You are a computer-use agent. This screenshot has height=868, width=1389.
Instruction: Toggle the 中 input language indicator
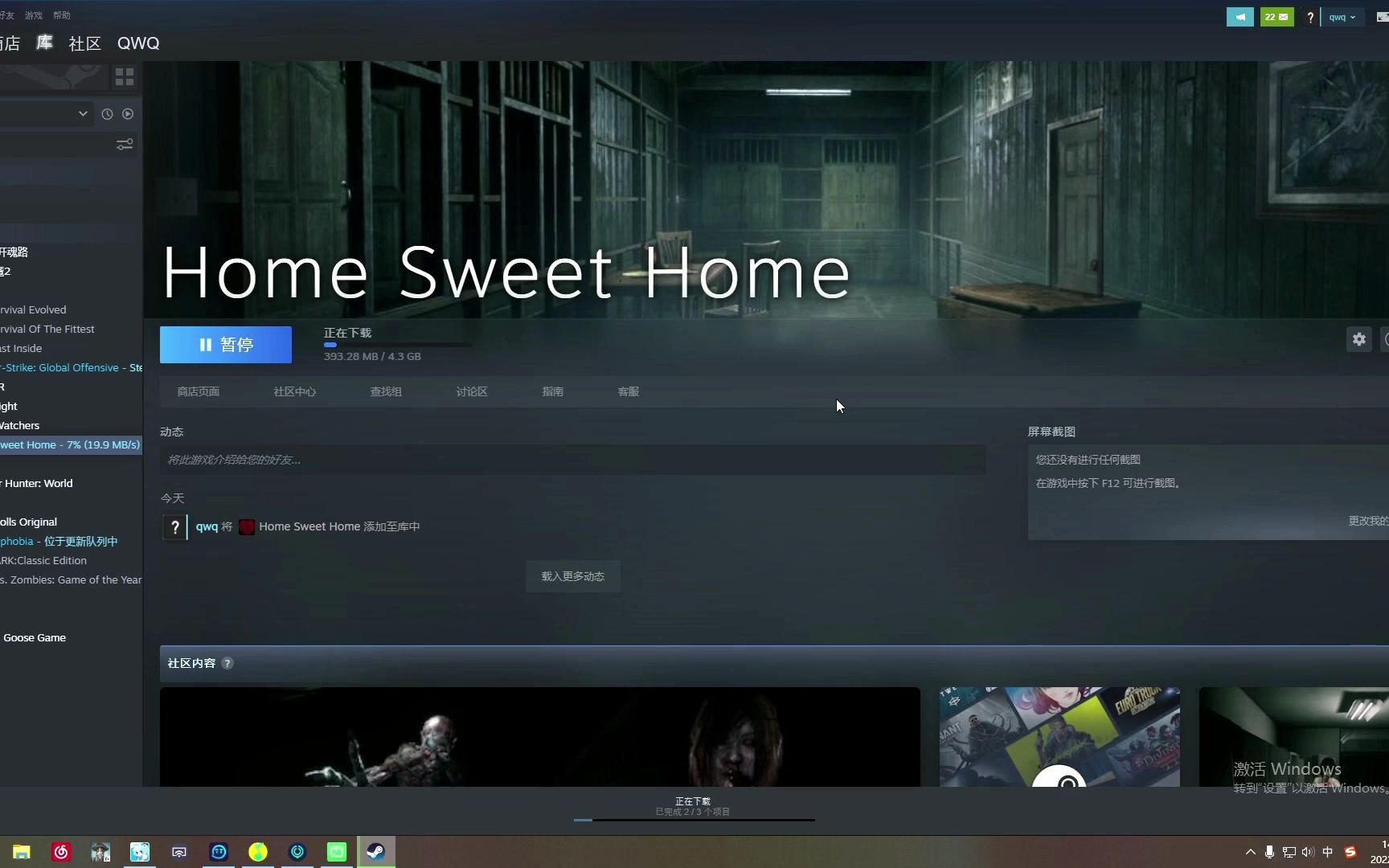tap(1327, 852)
